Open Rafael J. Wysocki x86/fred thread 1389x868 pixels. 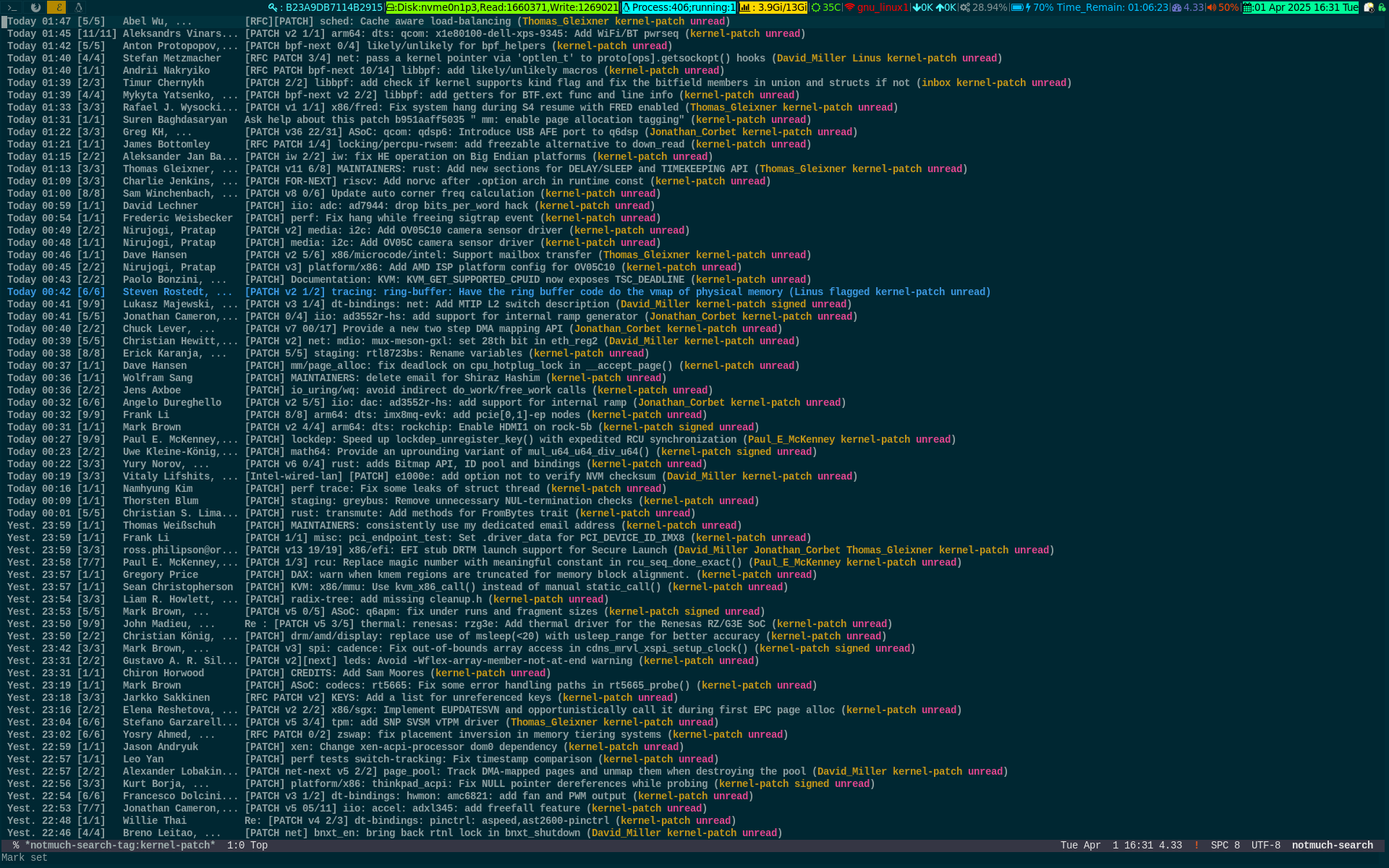tap(452, 107)
